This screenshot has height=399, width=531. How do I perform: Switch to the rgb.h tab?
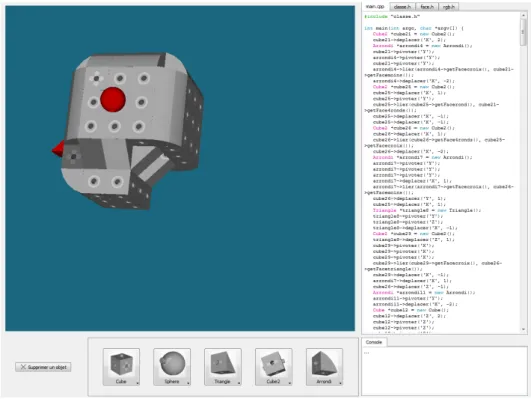tap(449, 7)
